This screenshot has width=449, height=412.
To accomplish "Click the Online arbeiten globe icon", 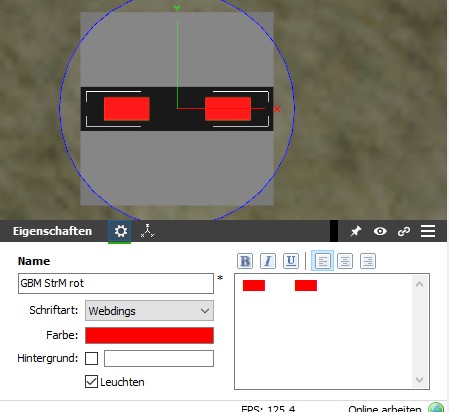I will click(436, 408).
